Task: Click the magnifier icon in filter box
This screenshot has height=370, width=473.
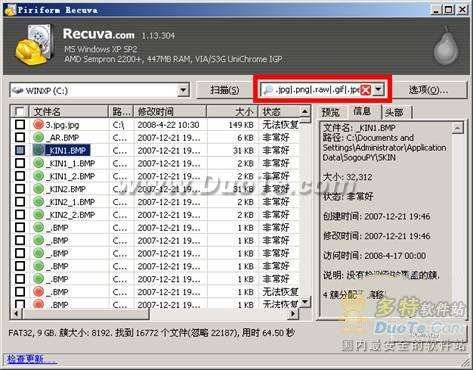Action: (268, 90)
